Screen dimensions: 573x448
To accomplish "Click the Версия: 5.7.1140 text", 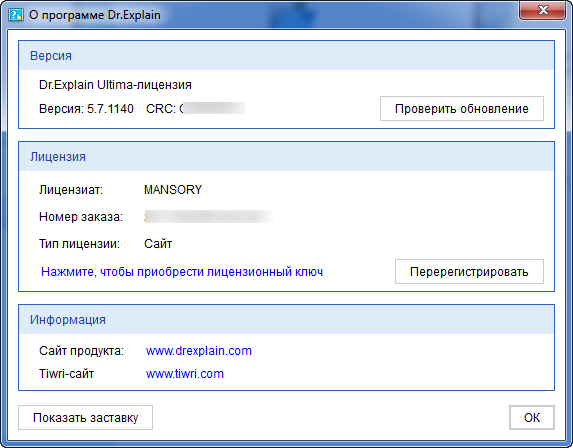I will pos(86,109).
